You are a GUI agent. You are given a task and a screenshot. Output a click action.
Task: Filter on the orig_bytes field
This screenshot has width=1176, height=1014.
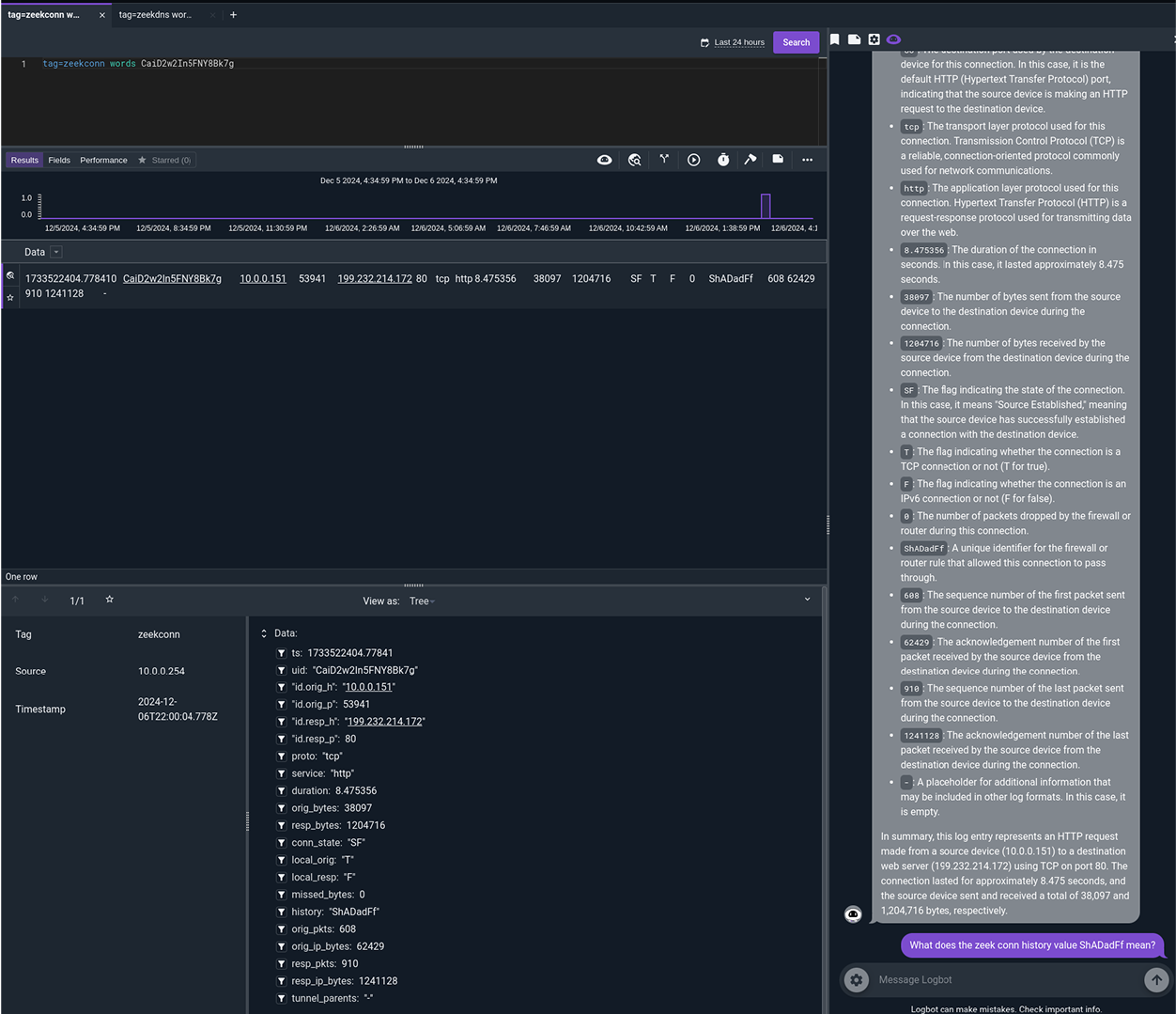click(281, 808)
